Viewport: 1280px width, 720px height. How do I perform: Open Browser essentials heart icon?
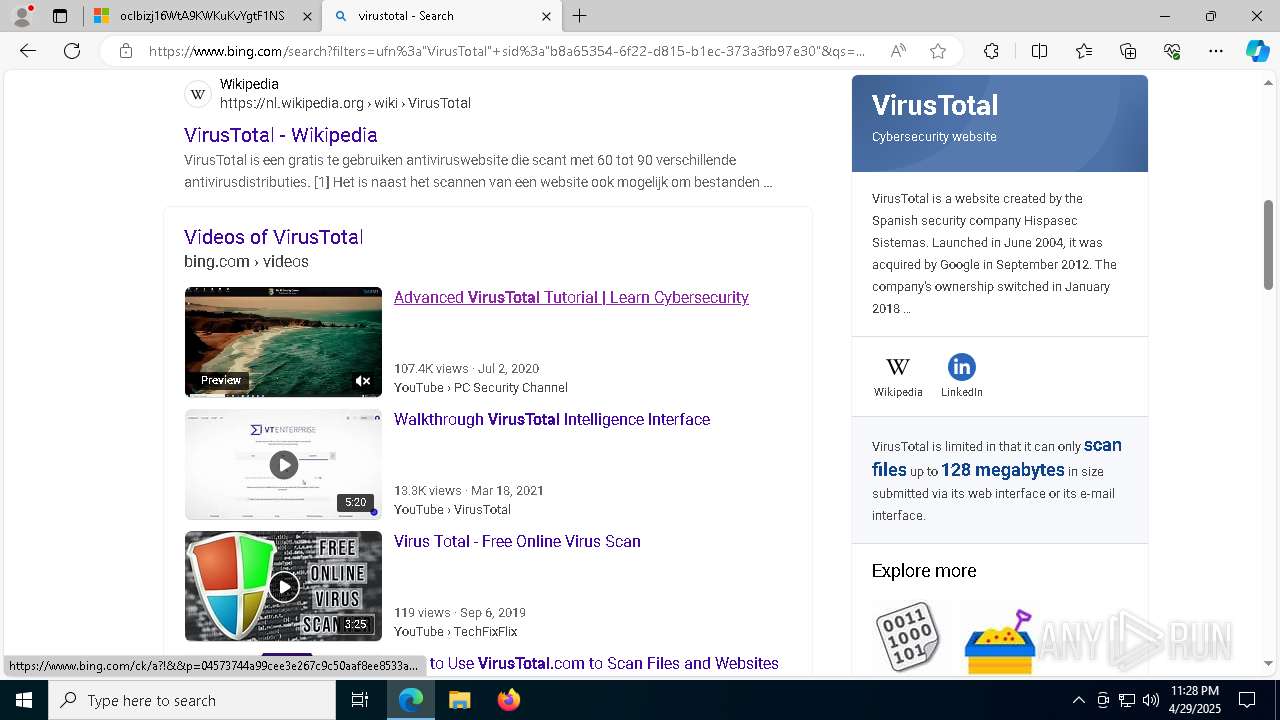[1172, 51]
